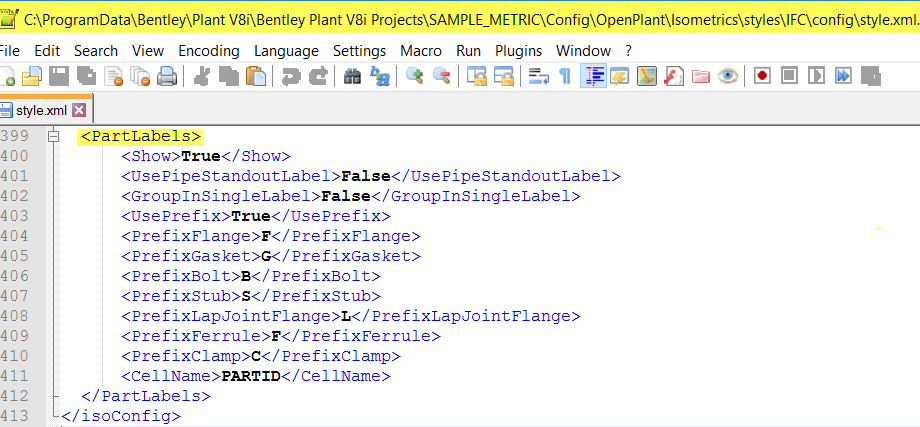Click the highlighted <PartLabels> opening tag
The image size is (920, 427).
(x=141, y=137)
